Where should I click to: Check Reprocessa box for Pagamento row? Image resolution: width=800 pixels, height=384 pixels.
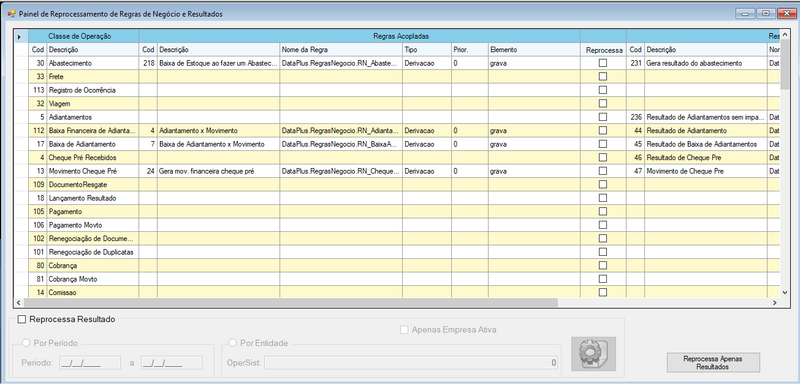pyautogui.click(x=603, y=211)
